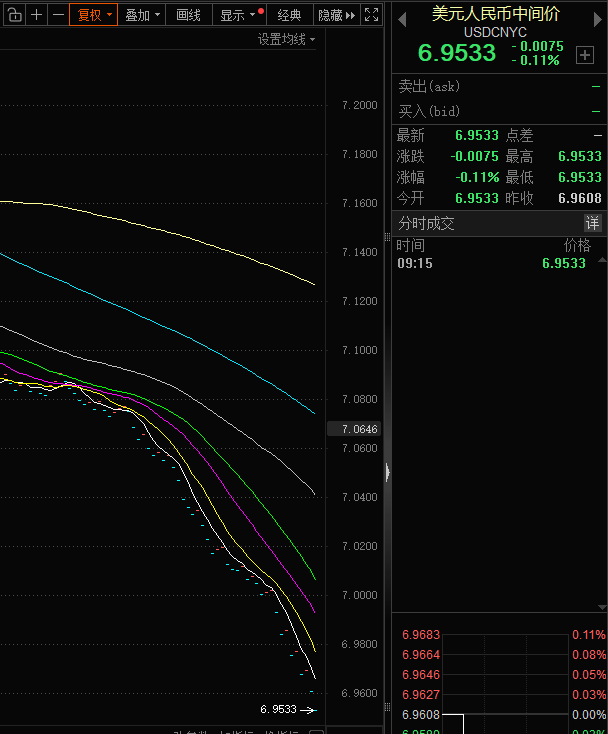This screenshot has height=734, width=608.
Task: Expand the 叠加 overlay dropdown
Action: 142,15
